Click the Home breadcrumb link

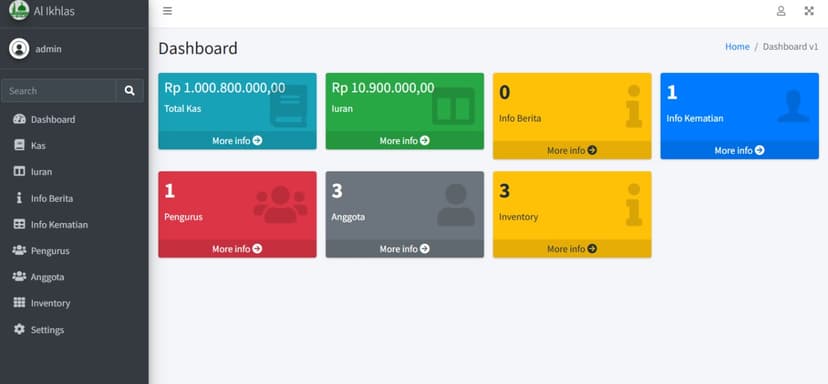point(737,46)
